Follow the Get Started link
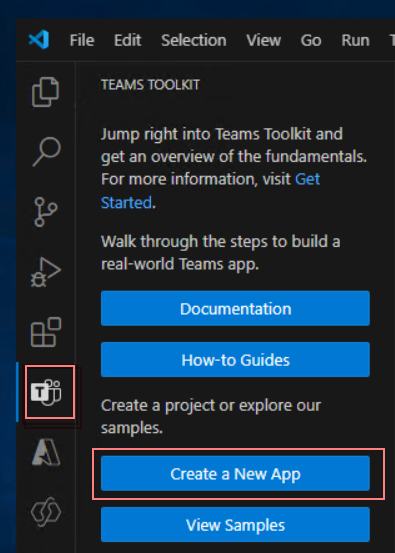The height and width of the screenshot is (553, 395). pyautogui.click(x=308, y=179)
